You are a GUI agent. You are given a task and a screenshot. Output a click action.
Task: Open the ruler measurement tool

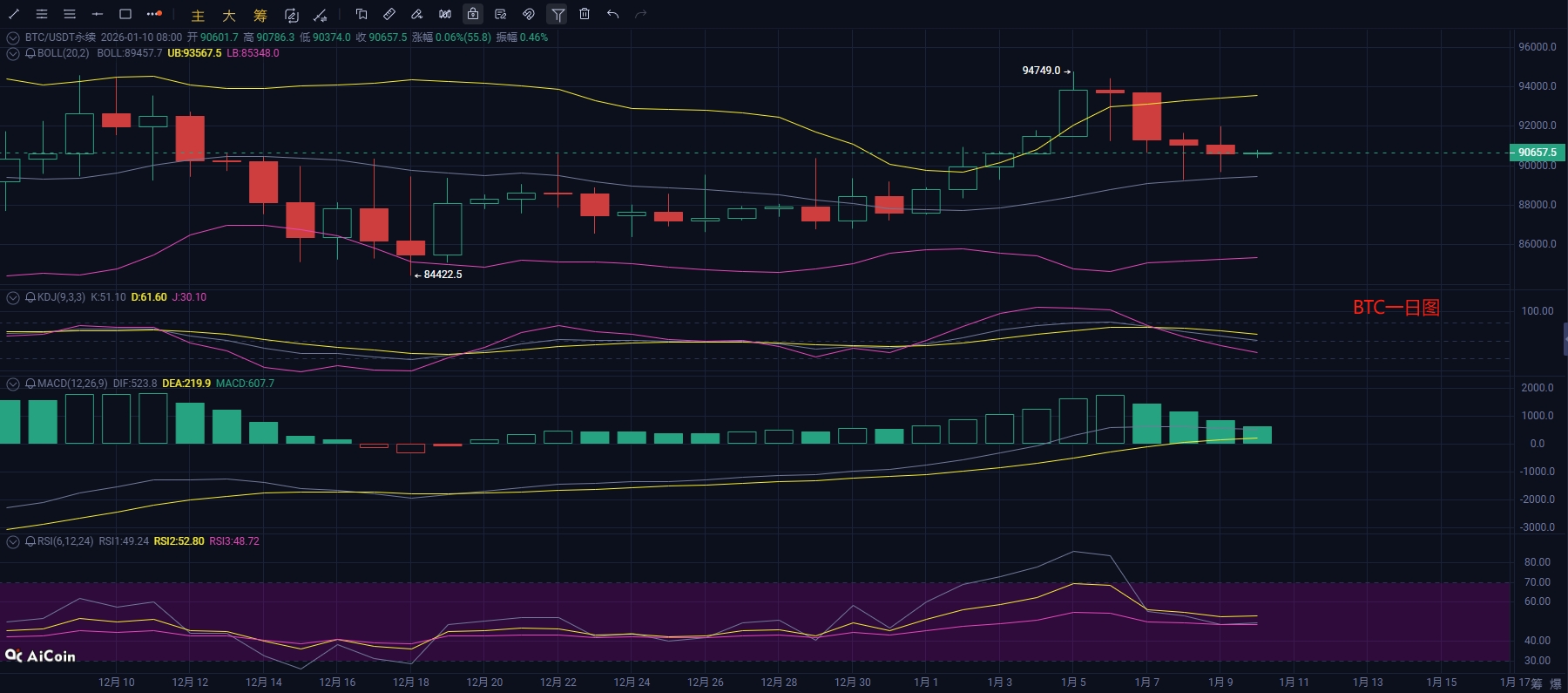[x=389, y=14]
